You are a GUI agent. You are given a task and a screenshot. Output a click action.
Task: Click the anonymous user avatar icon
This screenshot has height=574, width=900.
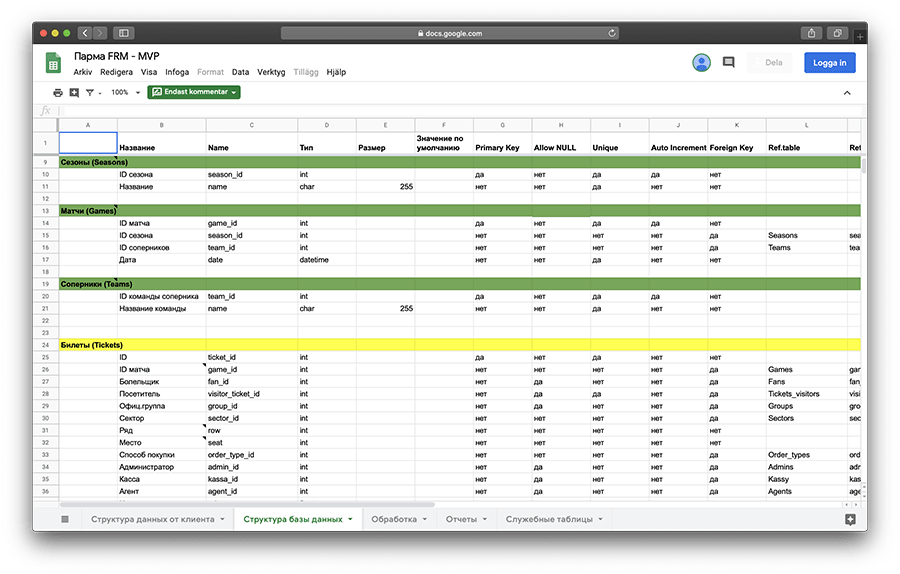coord(701,62)
